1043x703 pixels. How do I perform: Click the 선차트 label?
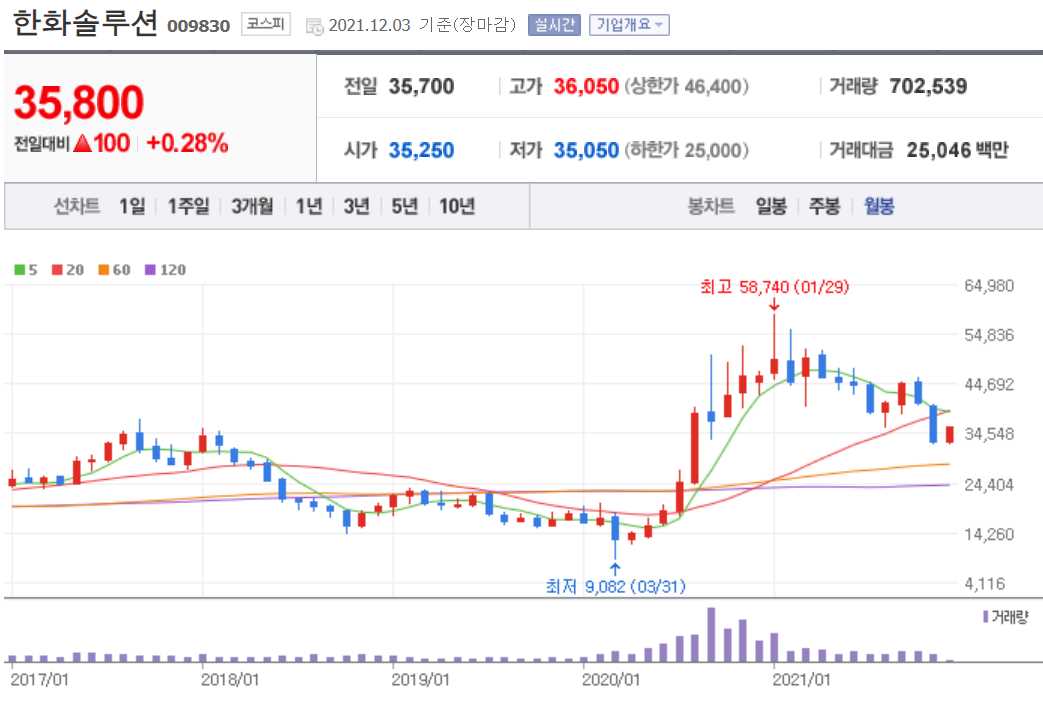pos(76,206)
